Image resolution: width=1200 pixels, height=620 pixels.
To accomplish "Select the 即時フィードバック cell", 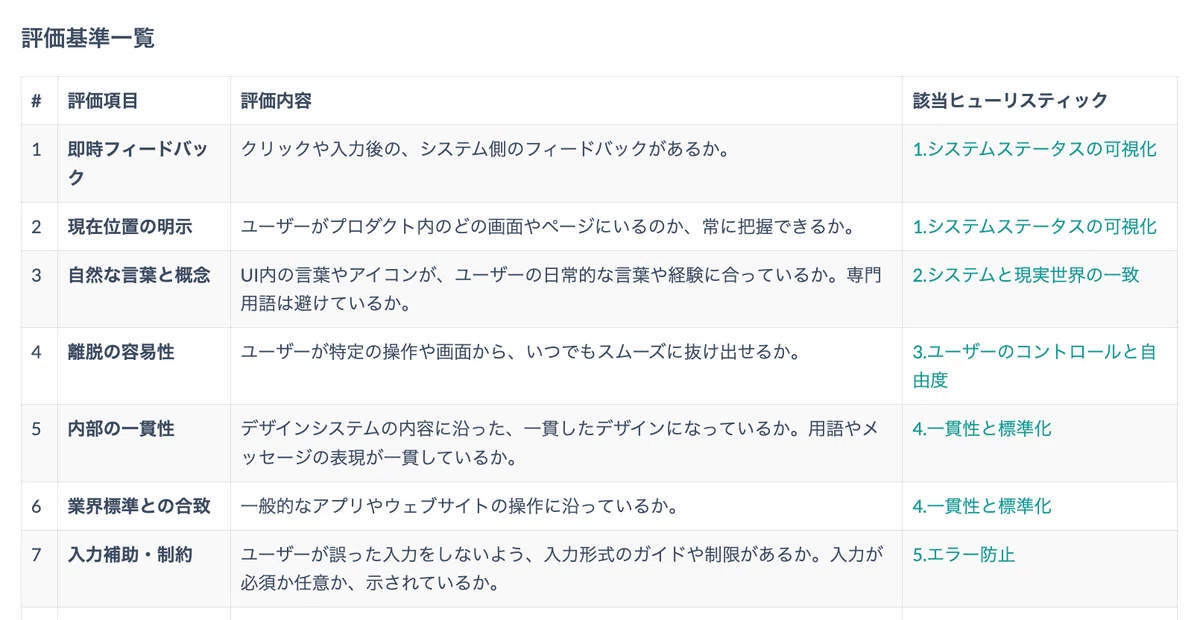I will pyautogui.click(x=144, y=164).
